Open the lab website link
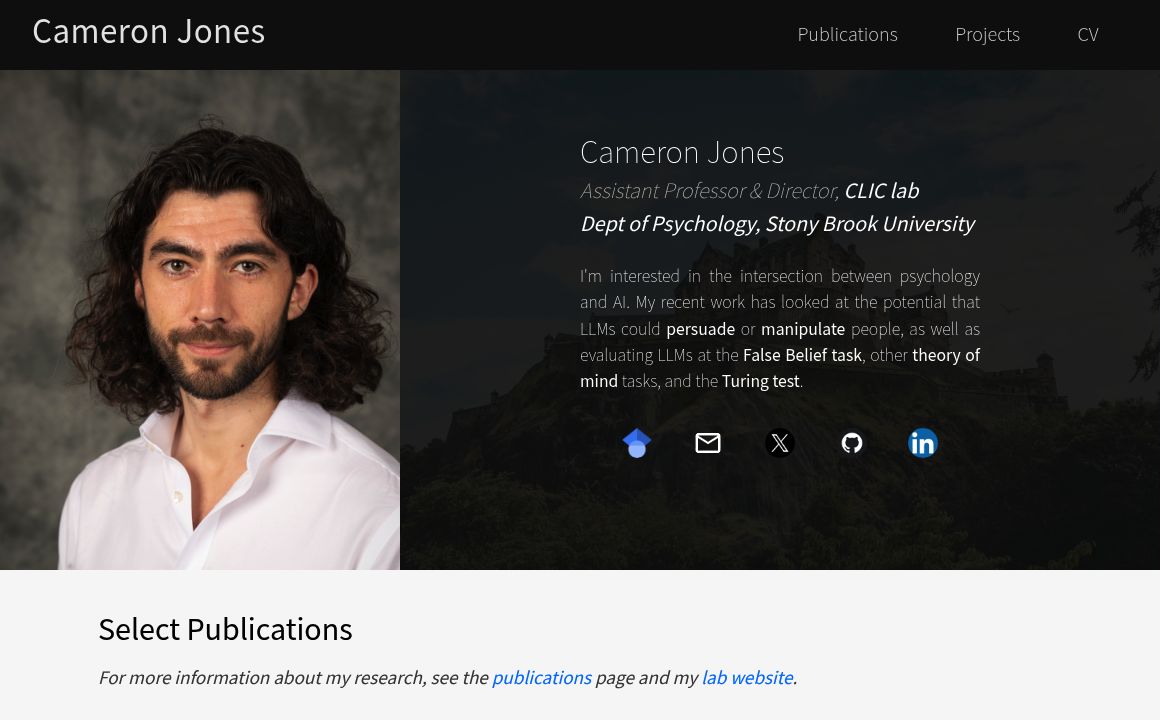The image size is (1160, 720). pos(747,677)
